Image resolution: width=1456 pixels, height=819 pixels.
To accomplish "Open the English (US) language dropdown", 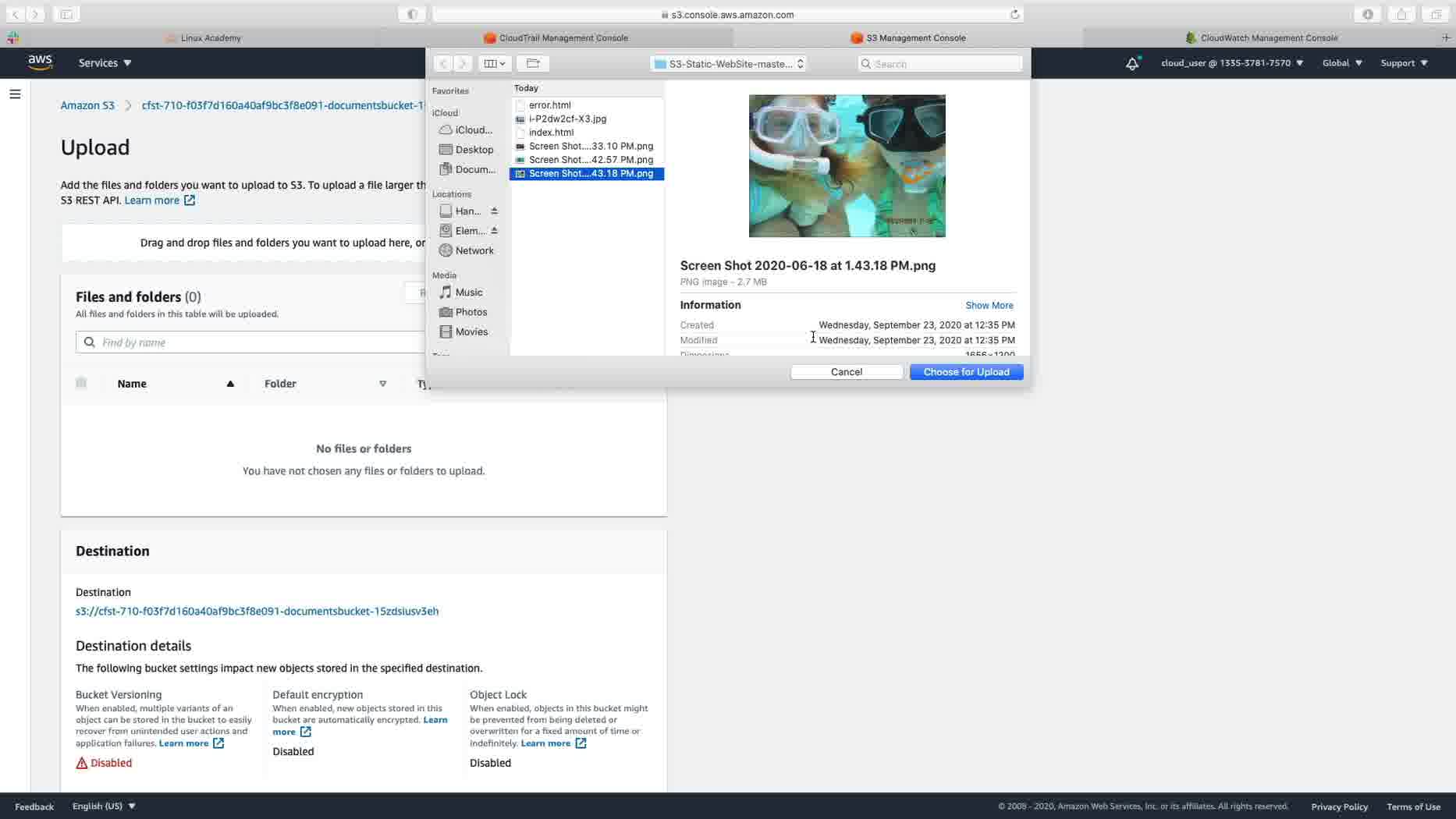I will [x=104, y=807].
